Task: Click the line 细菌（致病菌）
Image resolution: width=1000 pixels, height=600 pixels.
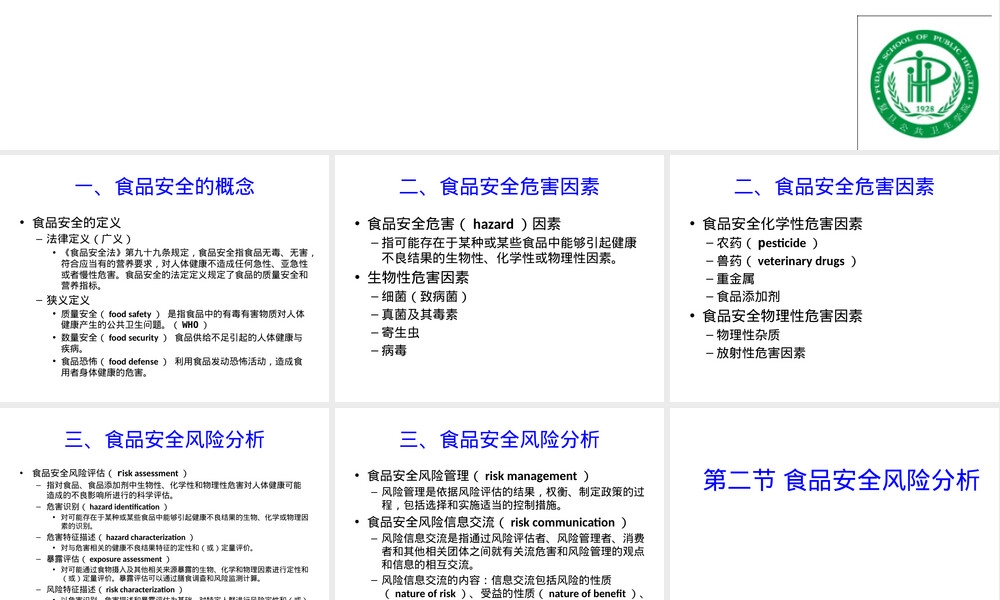Action: click(x=425, y=296)
